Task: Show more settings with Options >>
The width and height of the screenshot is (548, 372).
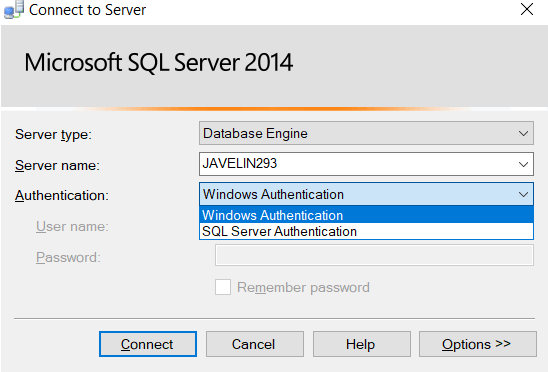Action: coord(478,344)
